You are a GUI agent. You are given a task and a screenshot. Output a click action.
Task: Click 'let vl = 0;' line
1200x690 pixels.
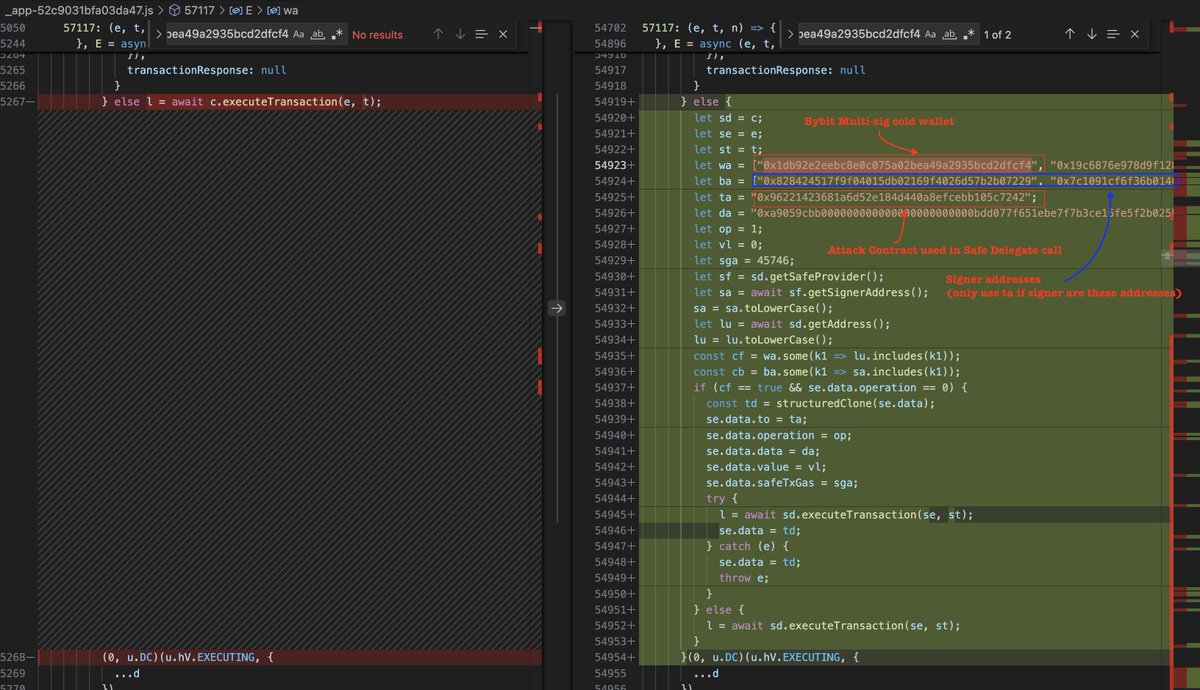[x=730, y=244]
